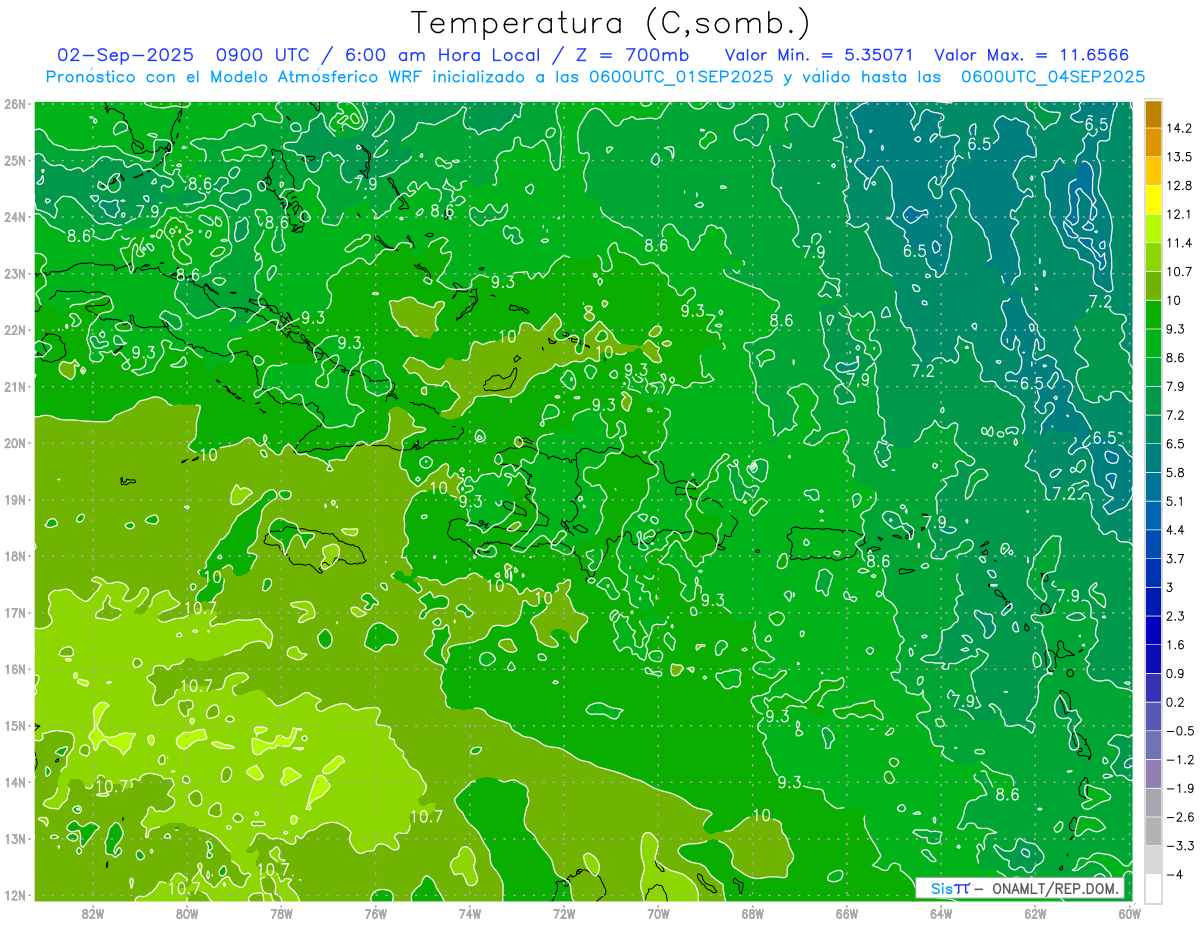Screen dimensions: 1200x927
Task: Click the -3.3 value on the color scale
Action: [1180, 846]
